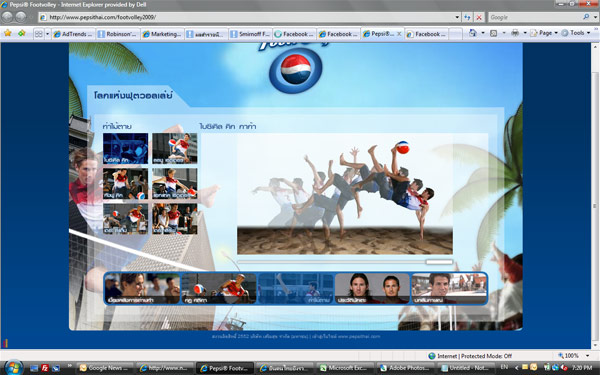
Task: Go back with the browser Back arrow
Action: (7, 17)
